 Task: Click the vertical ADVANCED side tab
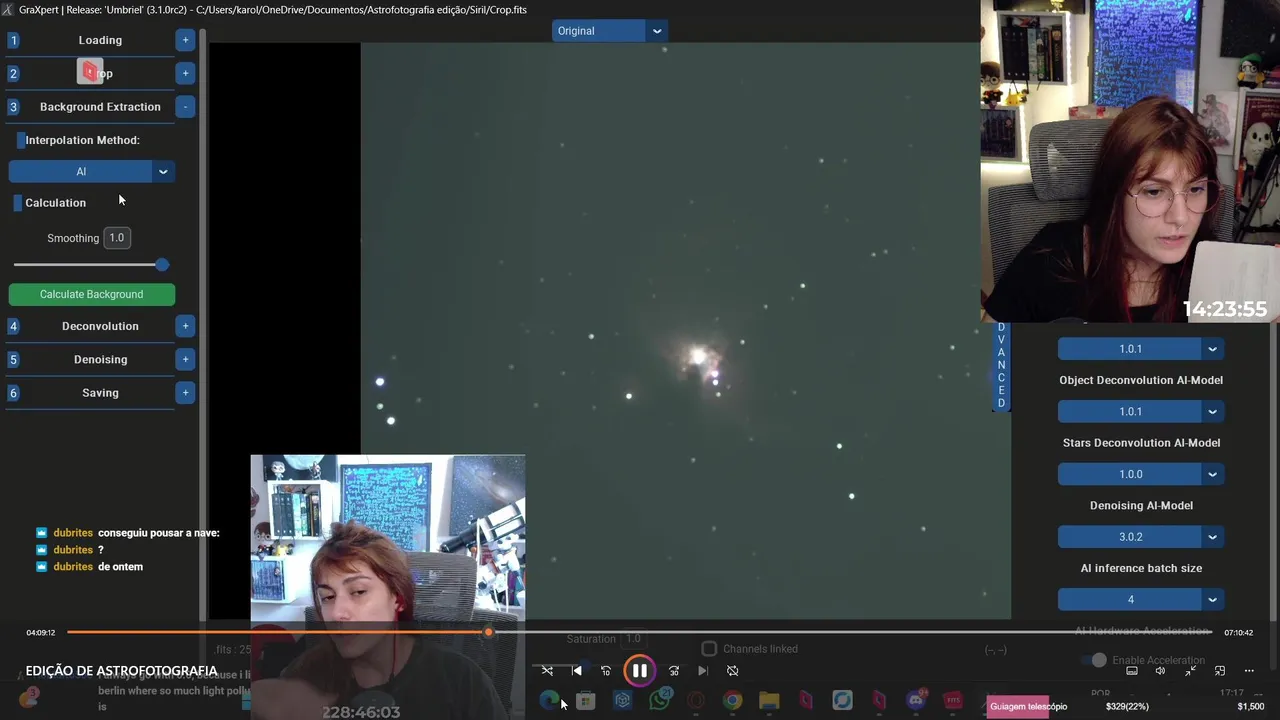coord(1001,366)
